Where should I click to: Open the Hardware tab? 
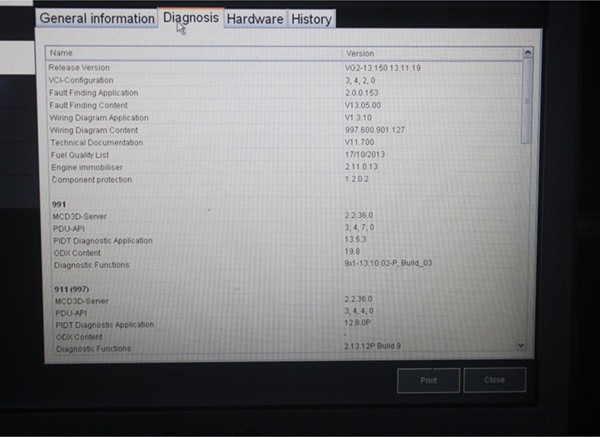coord(255,19)
